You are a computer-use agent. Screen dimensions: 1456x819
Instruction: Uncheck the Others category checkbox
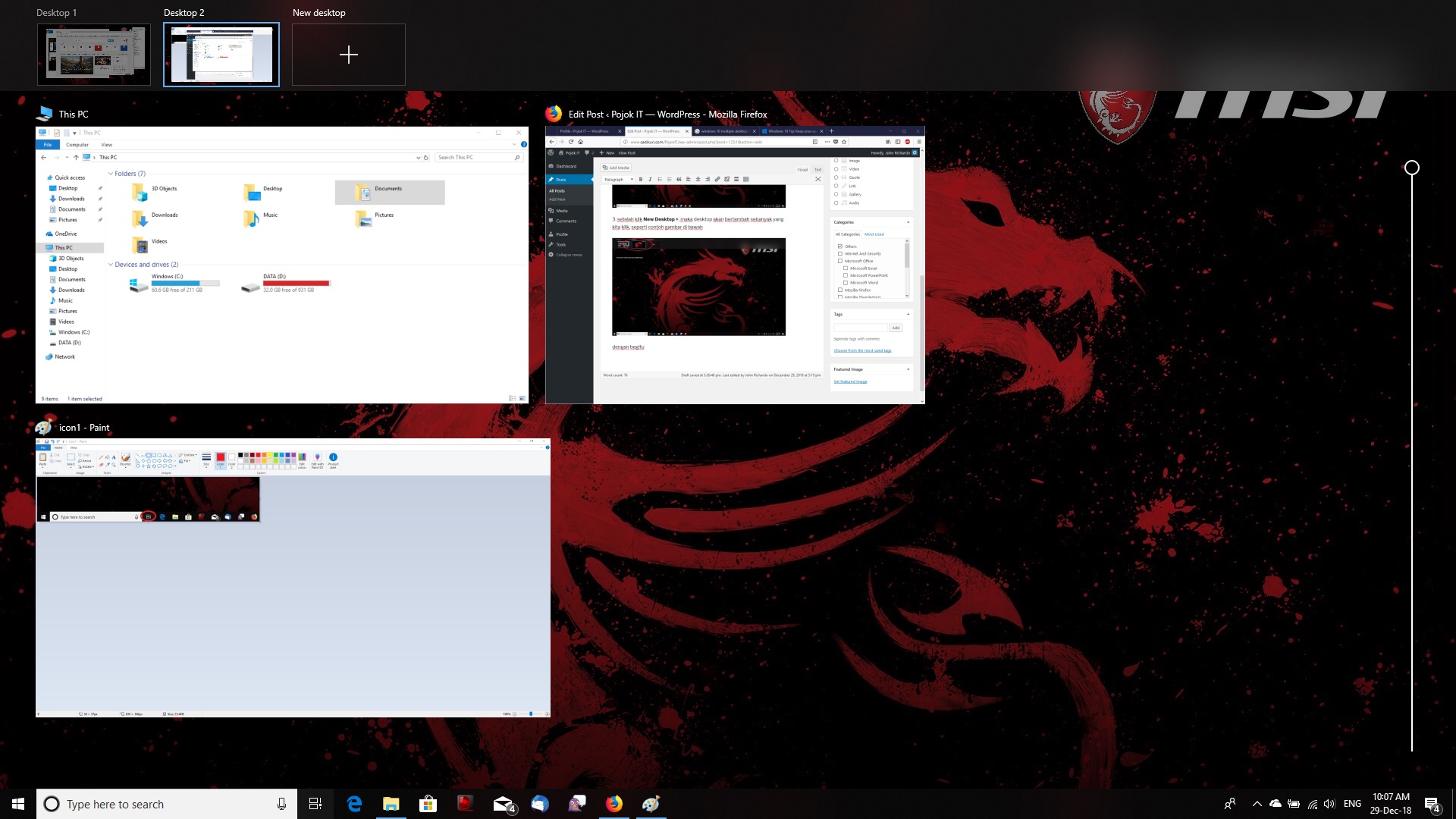(x=840, y=246)
